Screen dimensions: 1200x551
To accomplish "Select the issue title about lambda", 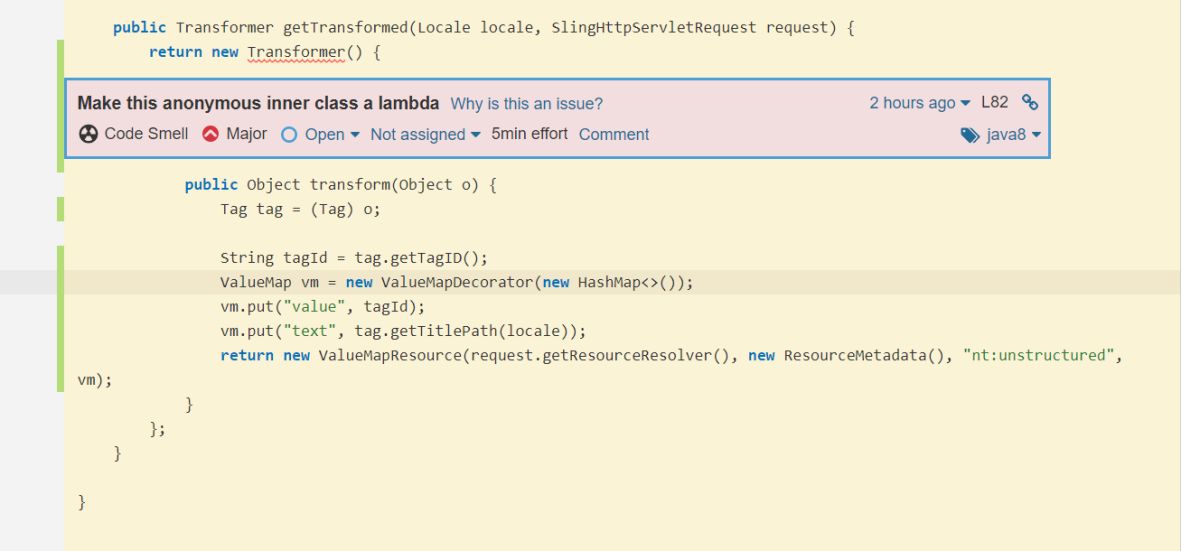I will 258,103.
